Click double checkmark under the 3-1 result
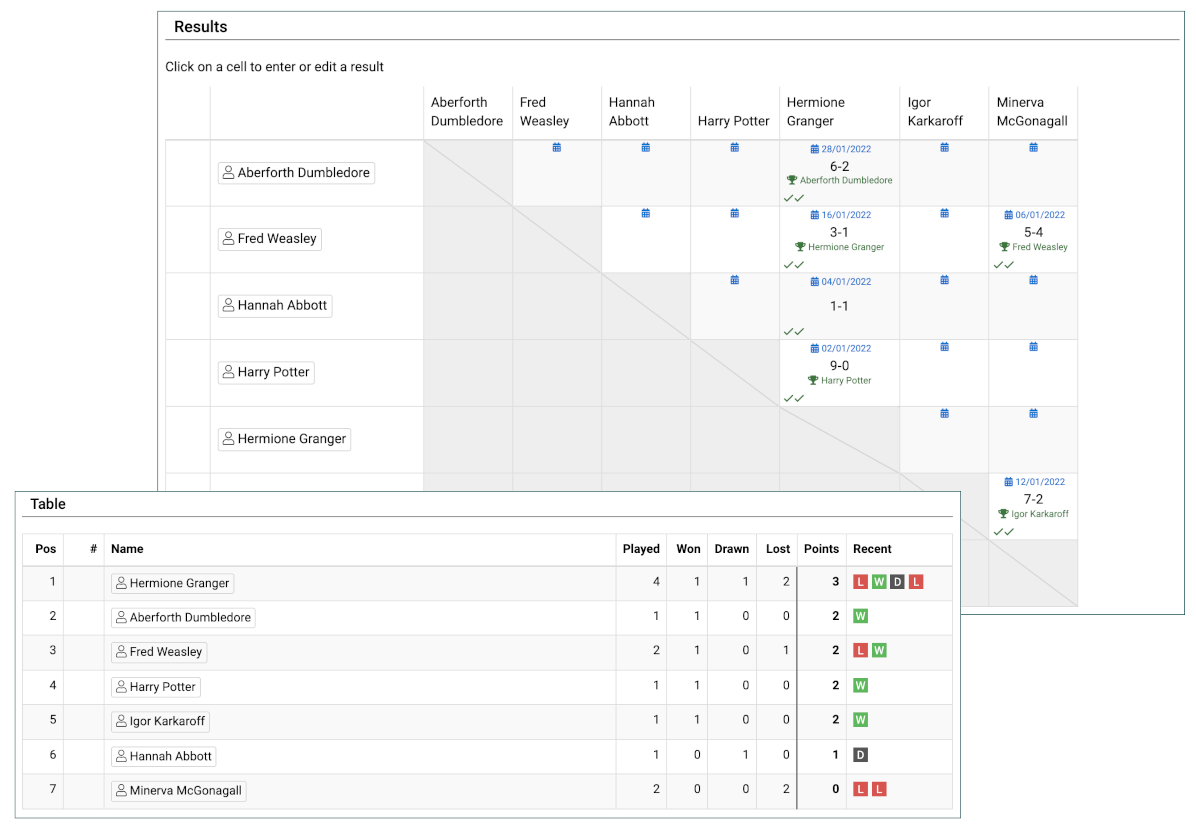The width and height of the screenshot is (1196, 832). point(794,265)
